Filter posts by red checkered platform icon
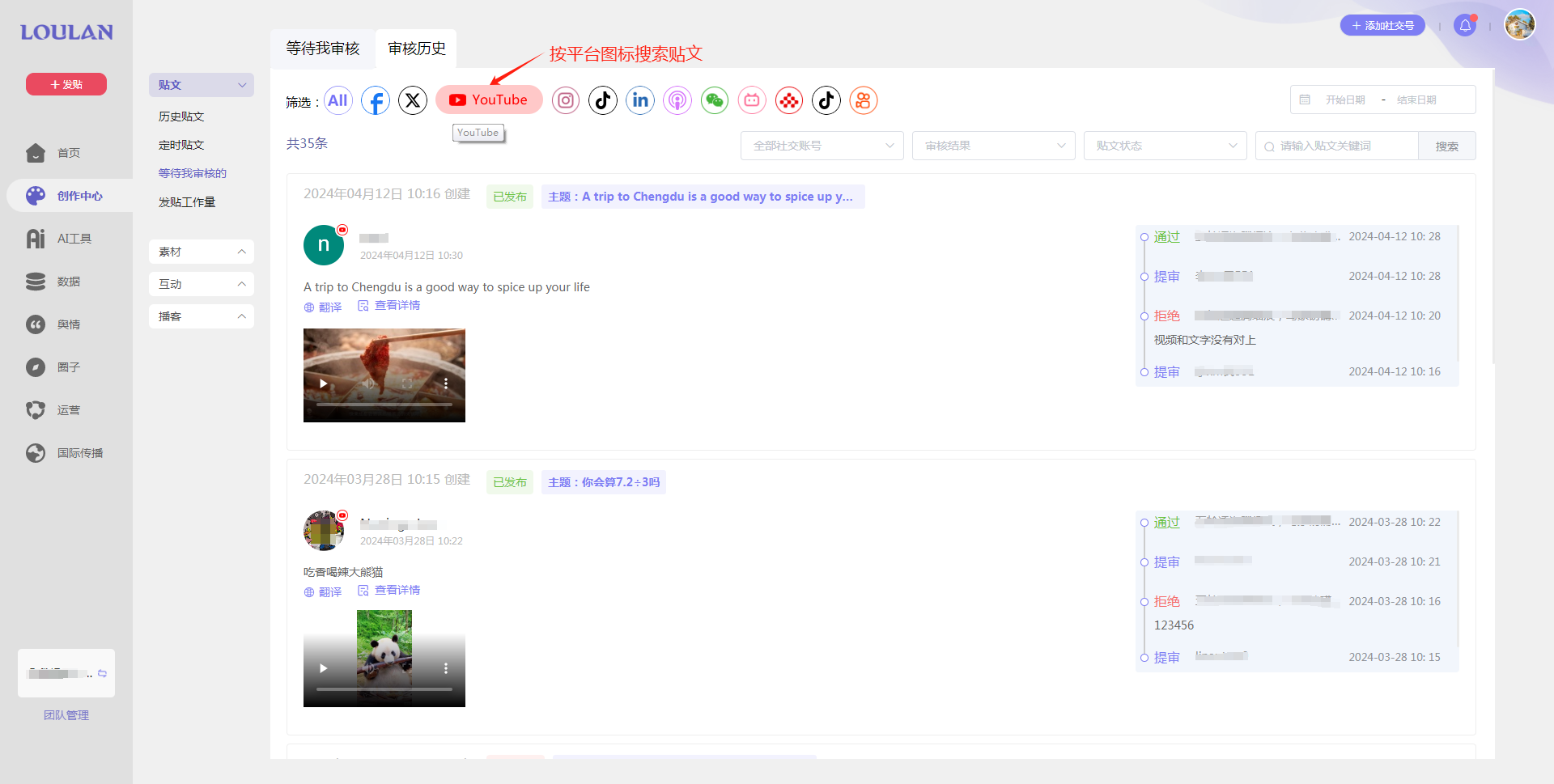Screen dimensions: 1554x784 pyautogui.click(x=789, y=100)
